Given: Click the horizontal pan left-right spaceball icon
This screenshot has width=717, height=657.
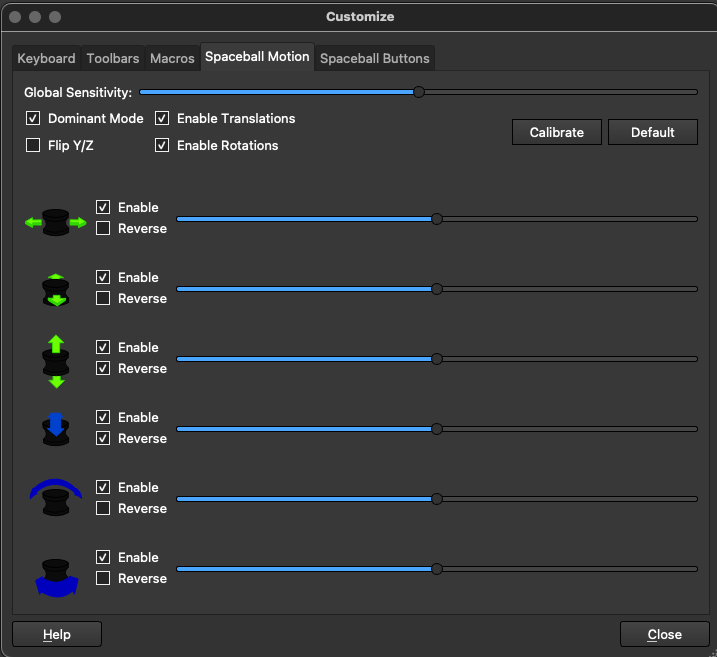Looking at the screenshot, I should [x=56, y=223].
